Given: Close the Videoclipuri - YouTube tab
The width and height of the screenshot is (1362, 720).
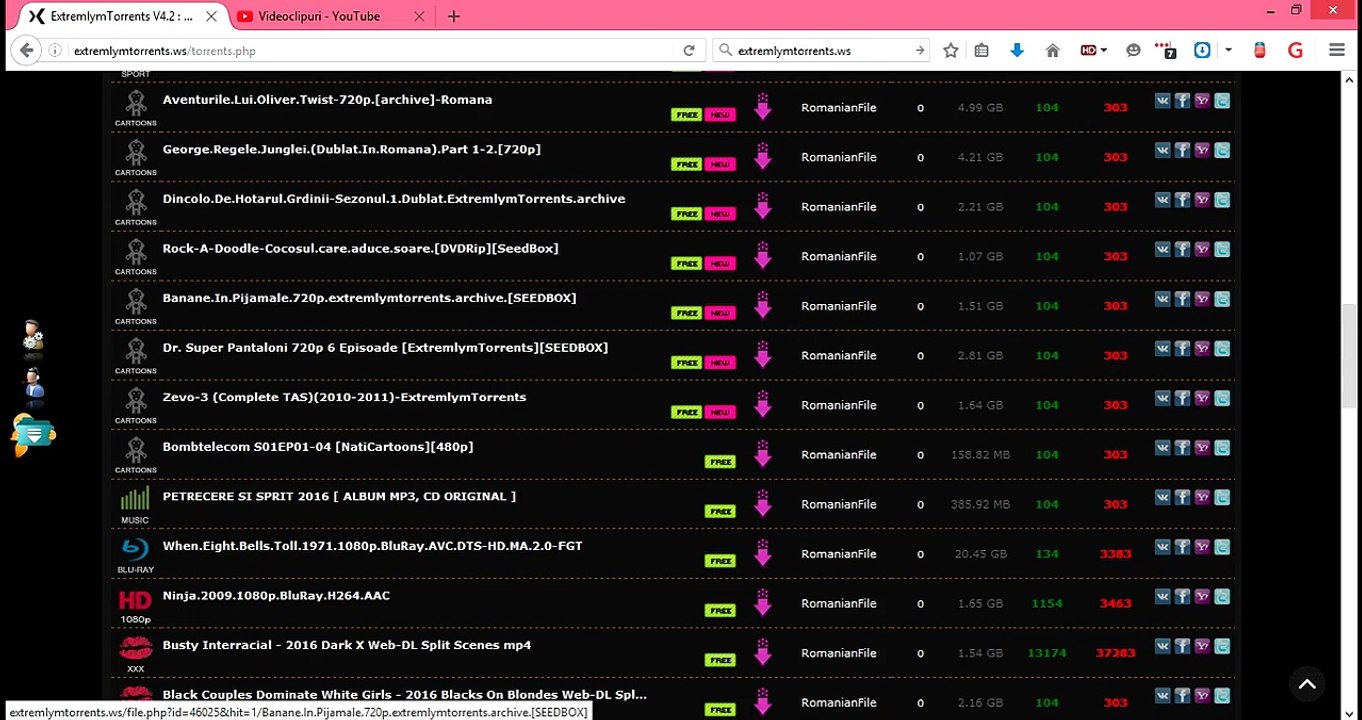Looking at the screenshot, I should point(419,16).
